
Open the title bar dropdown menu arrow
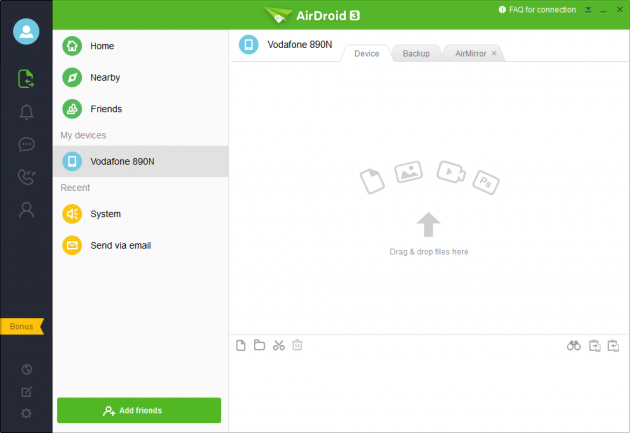(x=588, y=10)
